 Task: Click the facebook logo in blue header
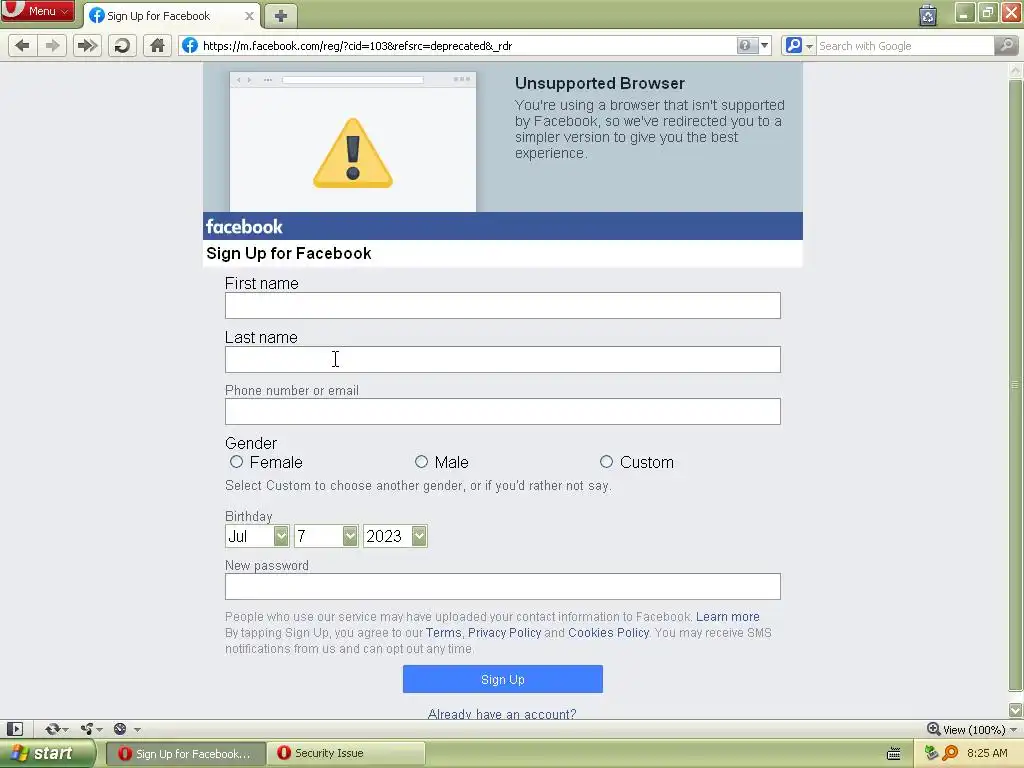click(244, 227)
